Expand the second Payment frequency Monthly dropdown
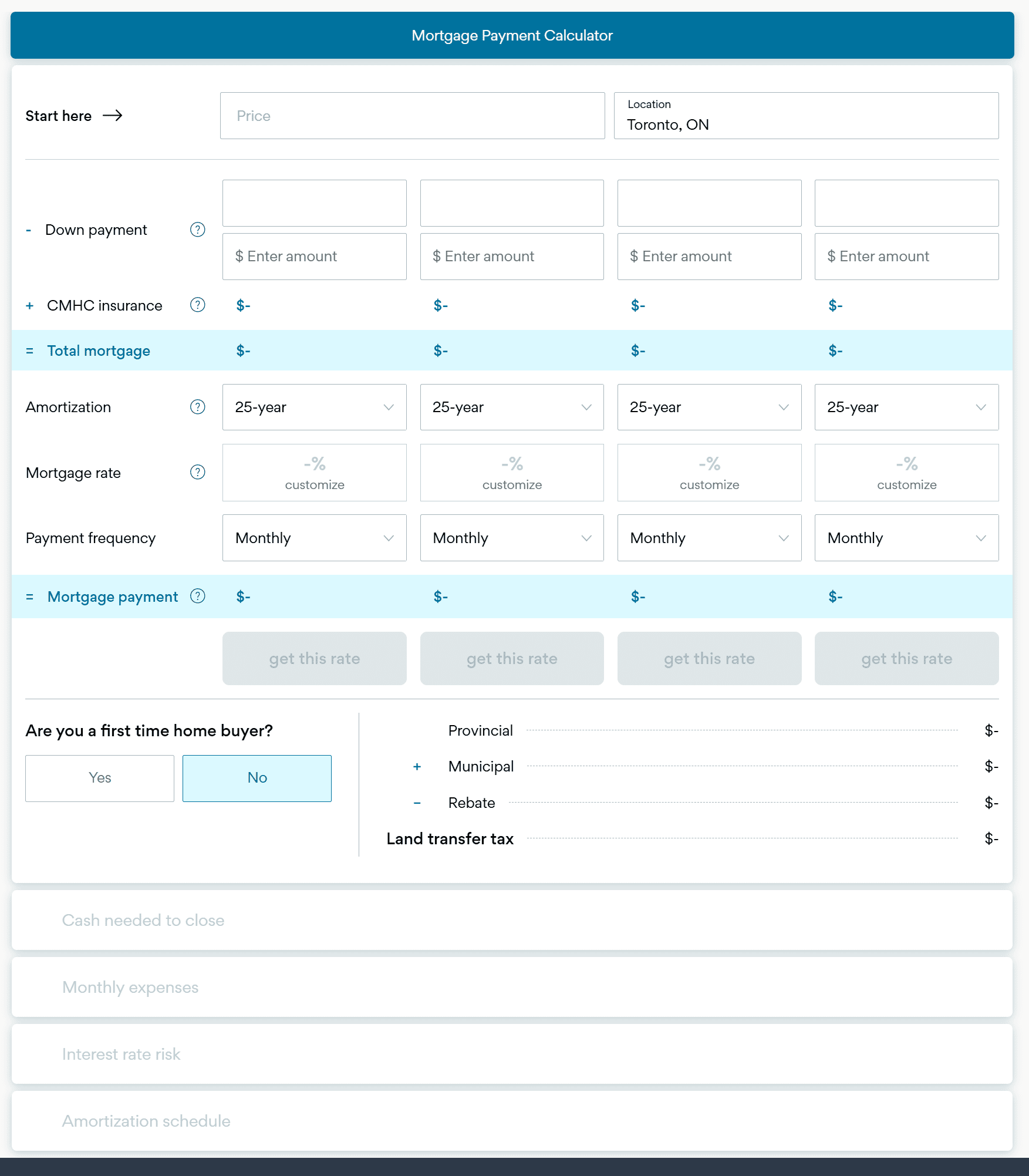Image resolution: width=1029 pixels, height=1176 pixels. [x=511, y=538]
